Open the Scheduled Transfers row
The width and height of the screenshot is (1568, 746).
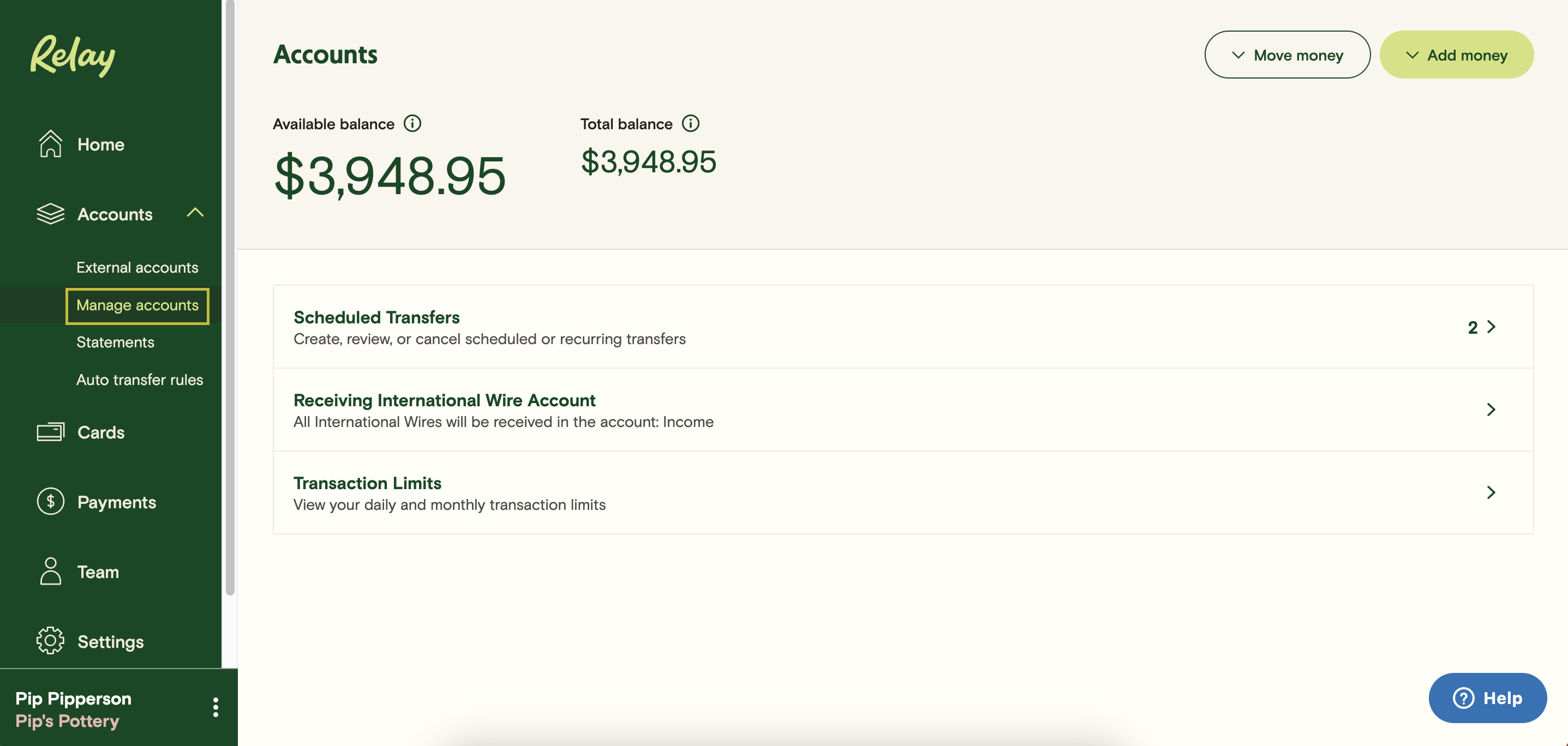point(903,327)
